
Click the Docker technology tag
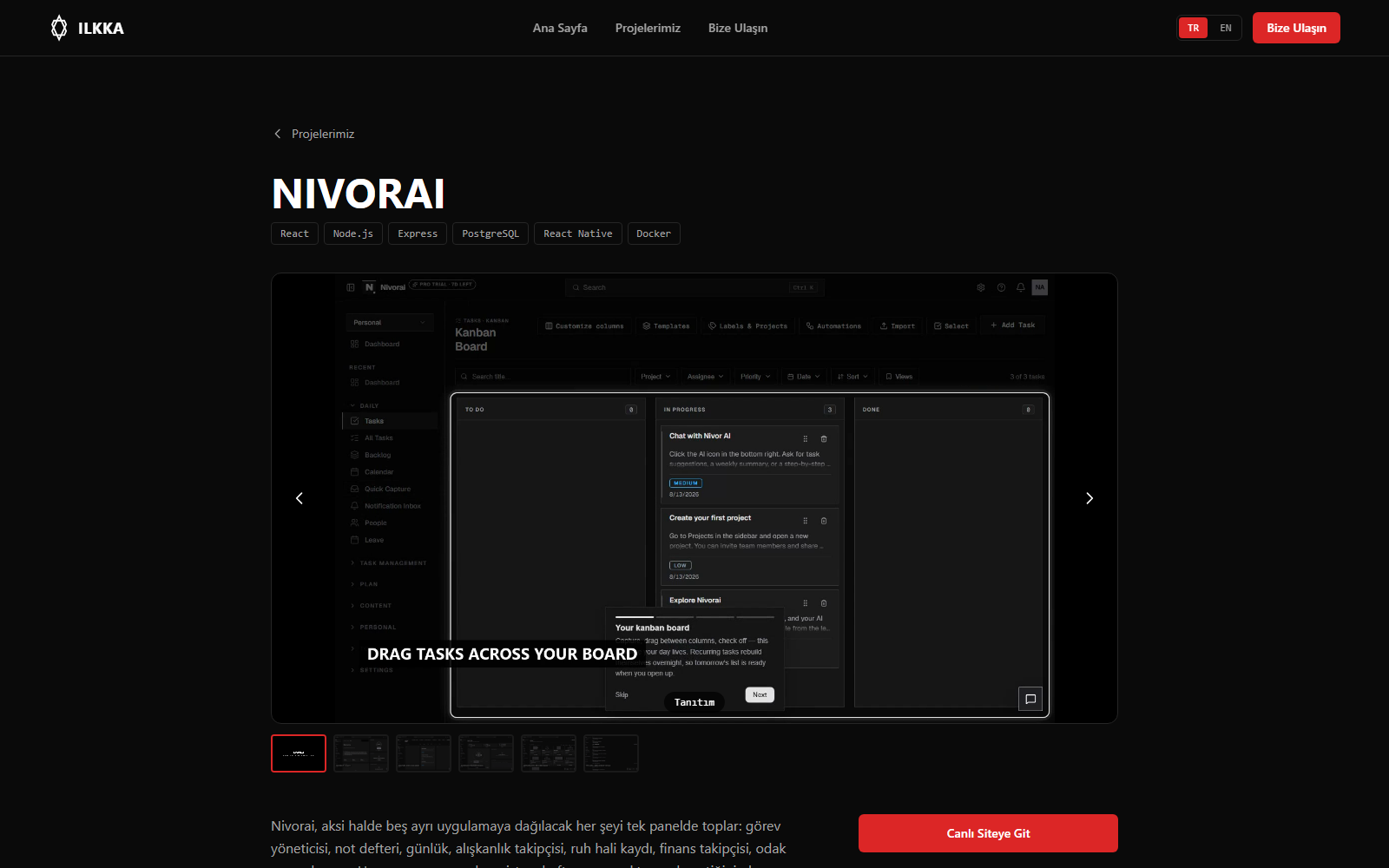[654, 233]
